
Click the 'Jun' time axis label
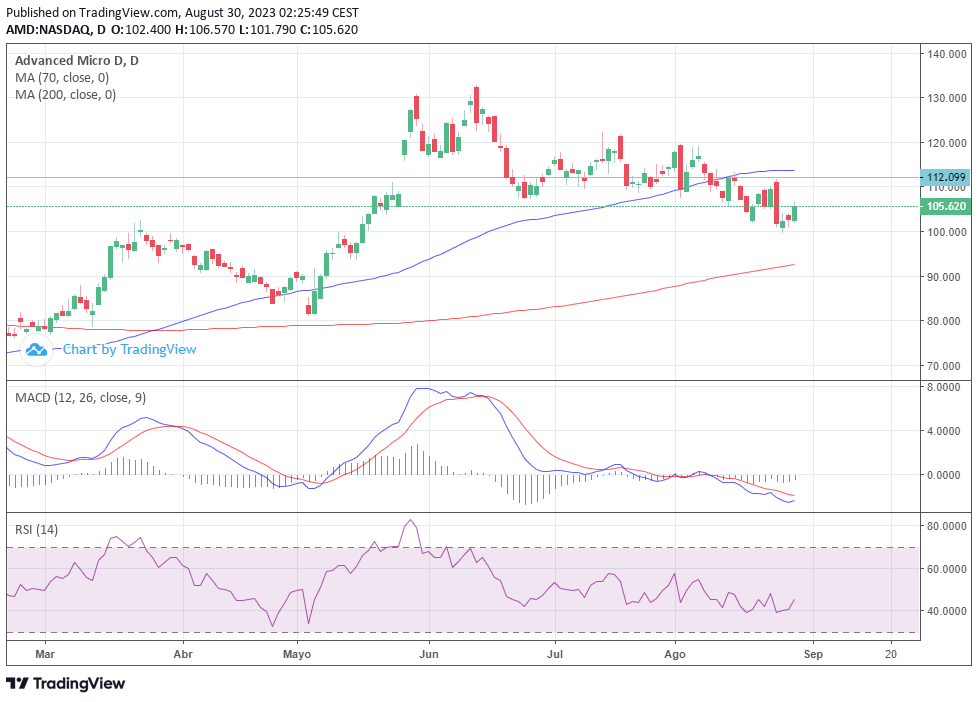429,654
